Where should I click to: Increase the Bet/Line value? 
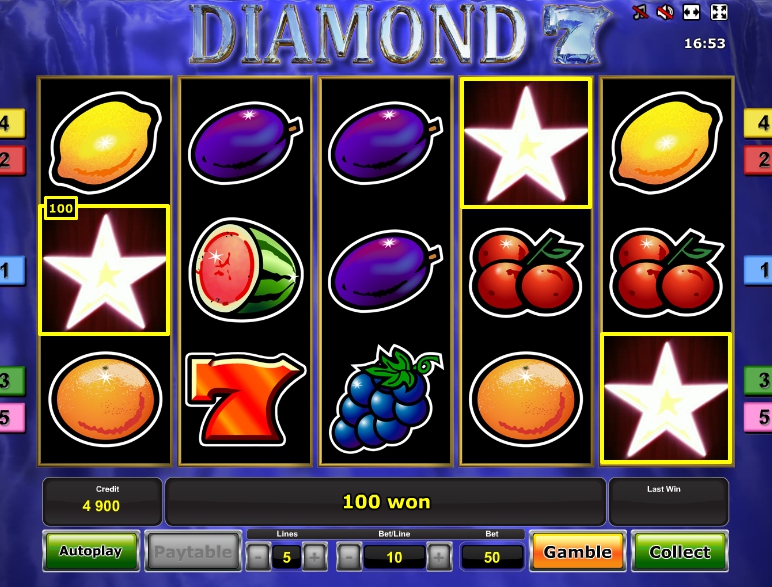point(438,557)
